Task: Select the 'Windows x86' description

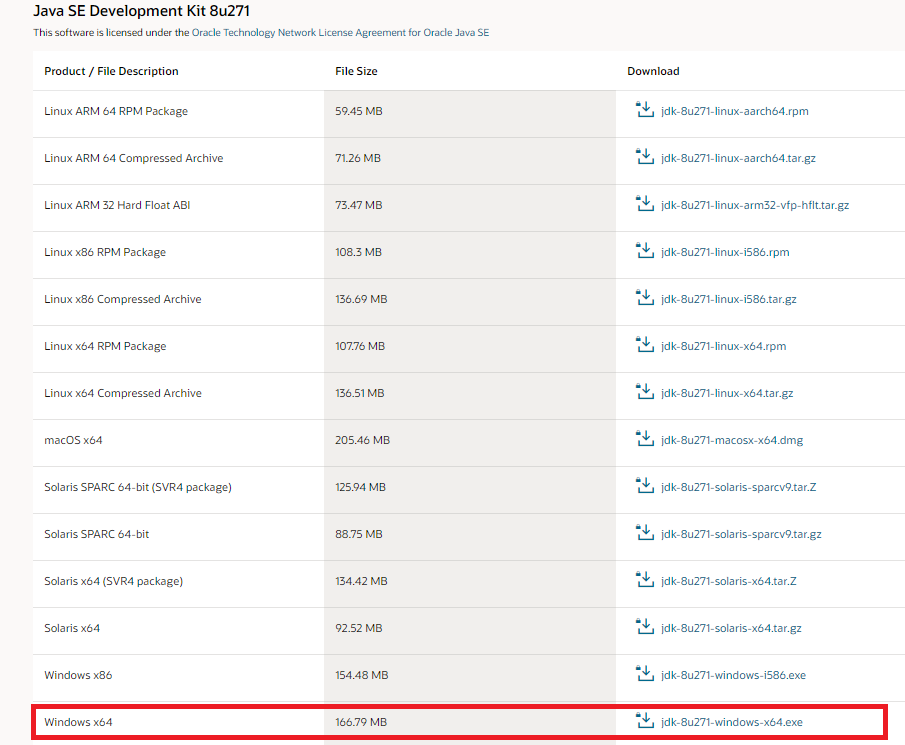Action: 78,675
